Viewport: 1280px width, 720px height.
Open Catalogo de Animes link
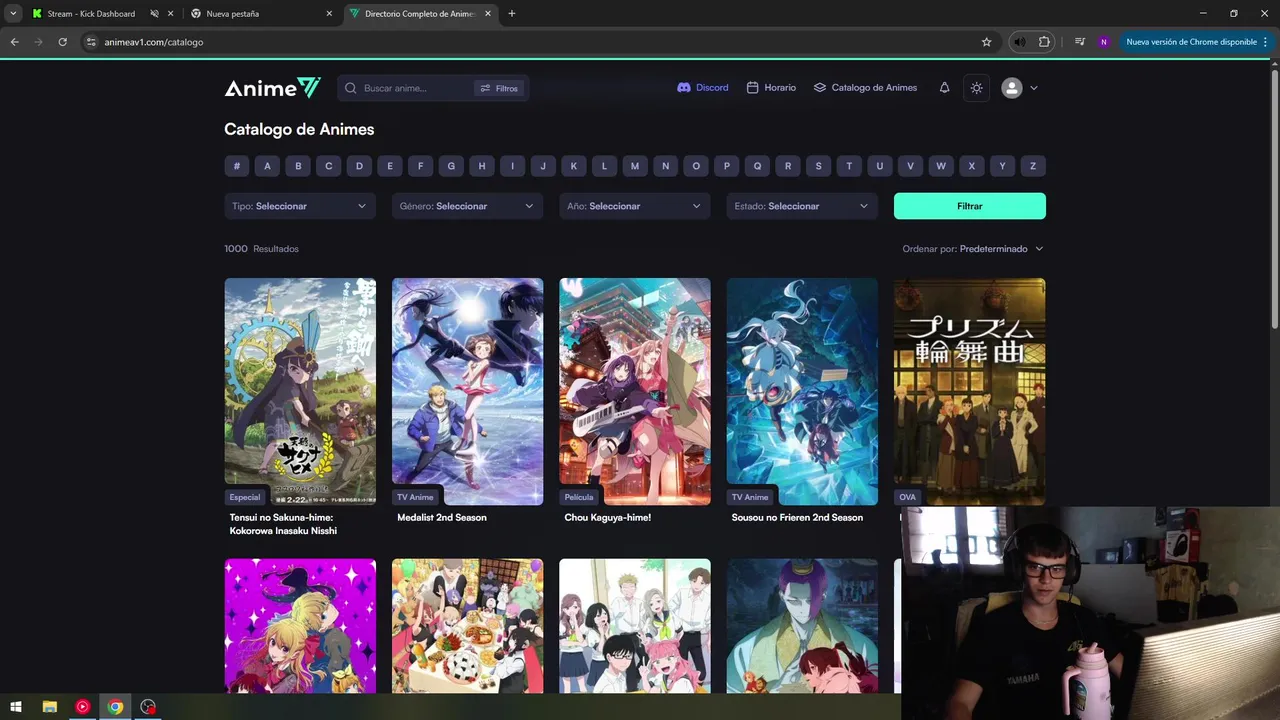[x=865, y=88]
